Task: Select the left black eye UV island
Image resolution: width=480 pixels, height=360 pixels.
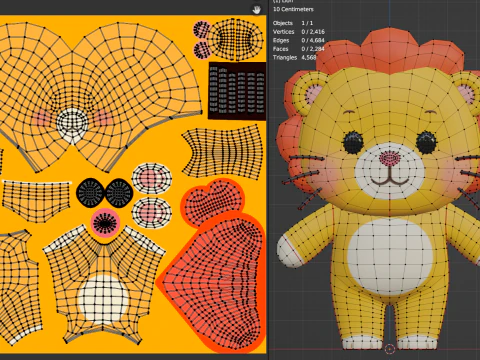Action: [x=90, y=193]
